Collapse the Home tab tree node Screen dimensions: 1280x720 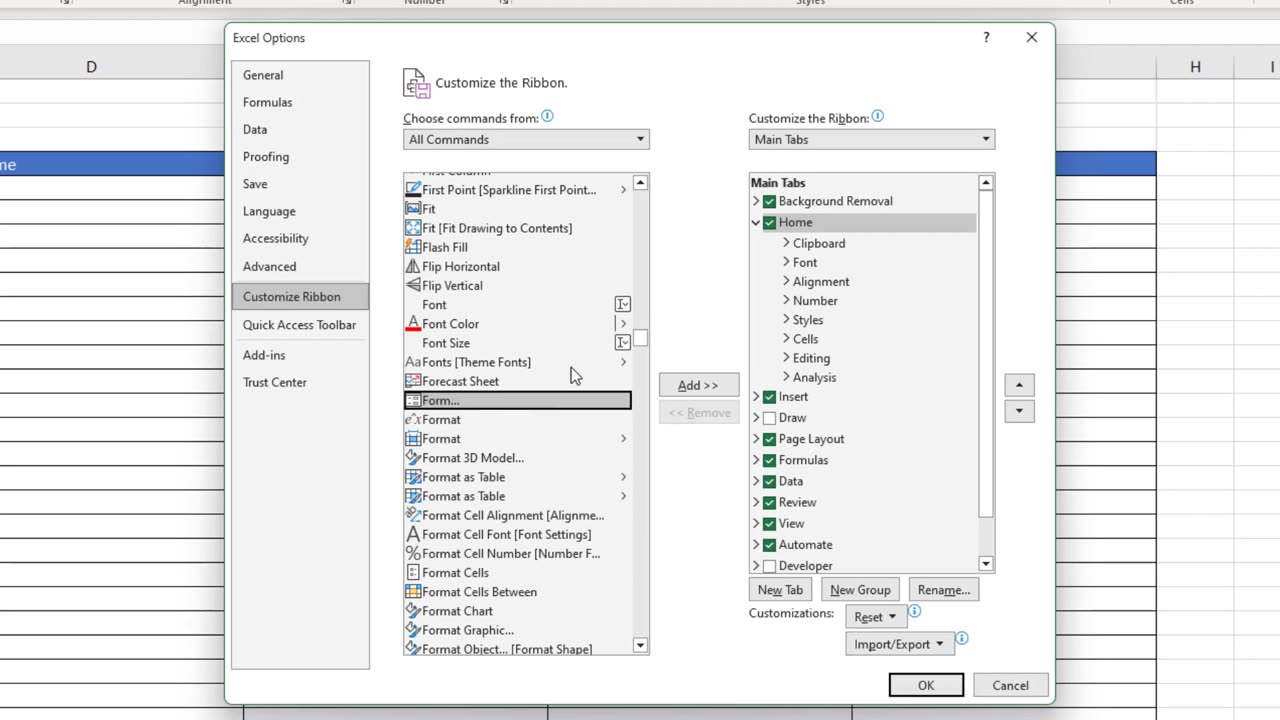click(756, 222)
